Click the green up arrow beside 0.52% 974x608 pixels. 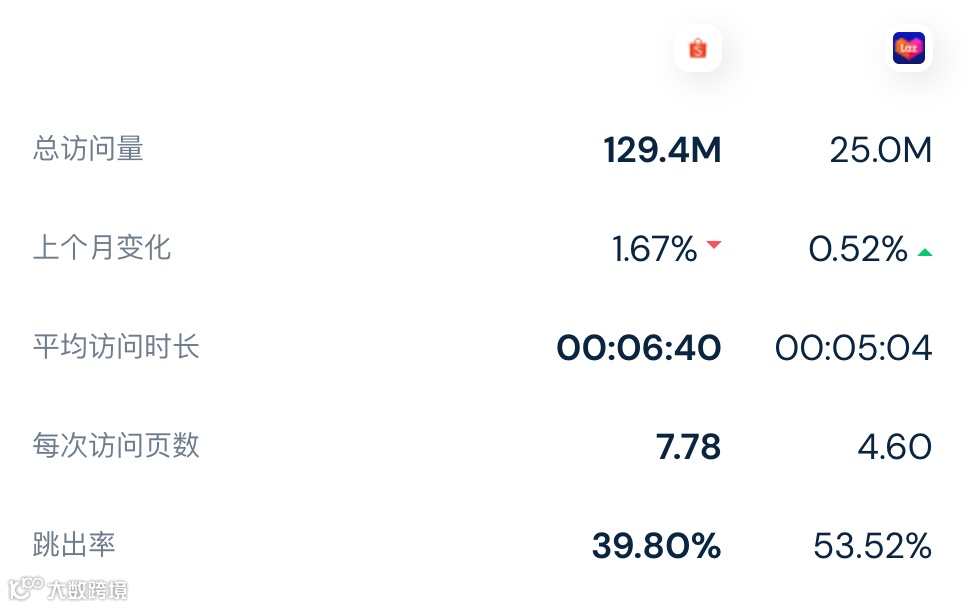tap(925, 252)
